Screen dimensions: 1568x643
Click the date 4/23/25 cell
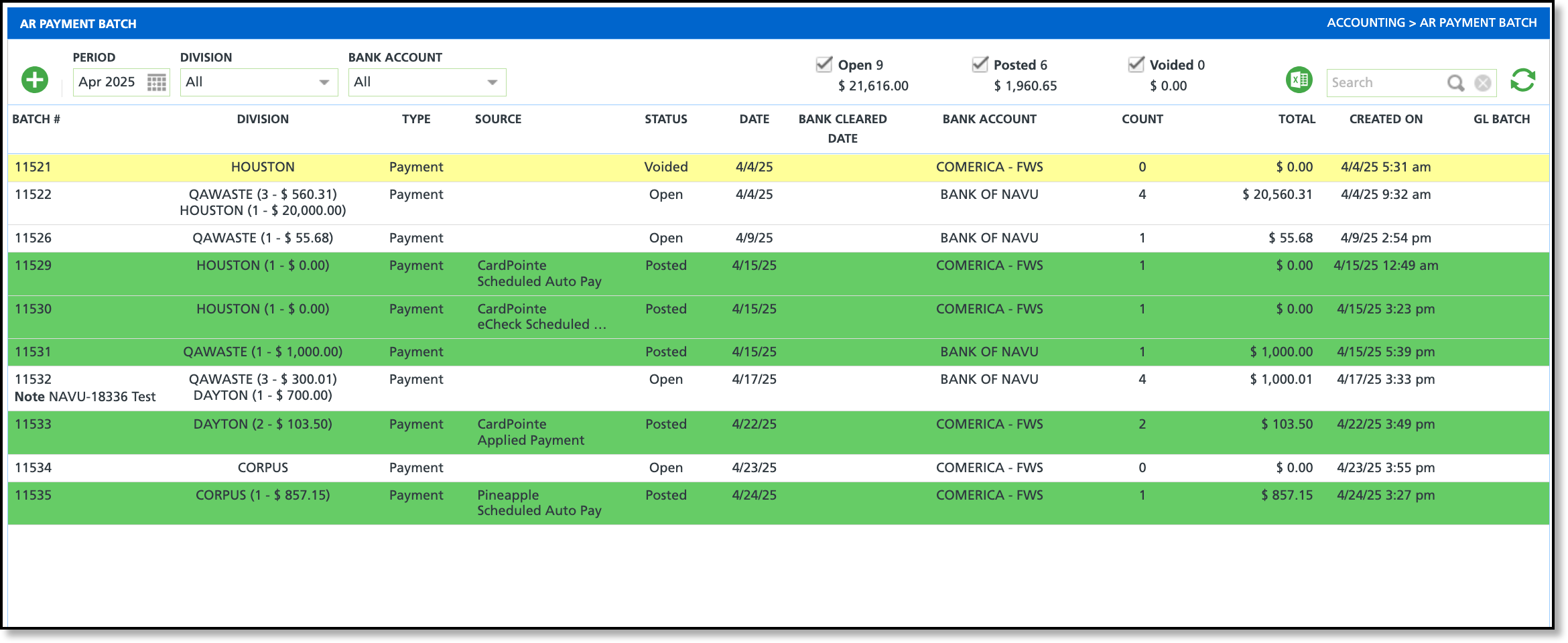[755, 468]
